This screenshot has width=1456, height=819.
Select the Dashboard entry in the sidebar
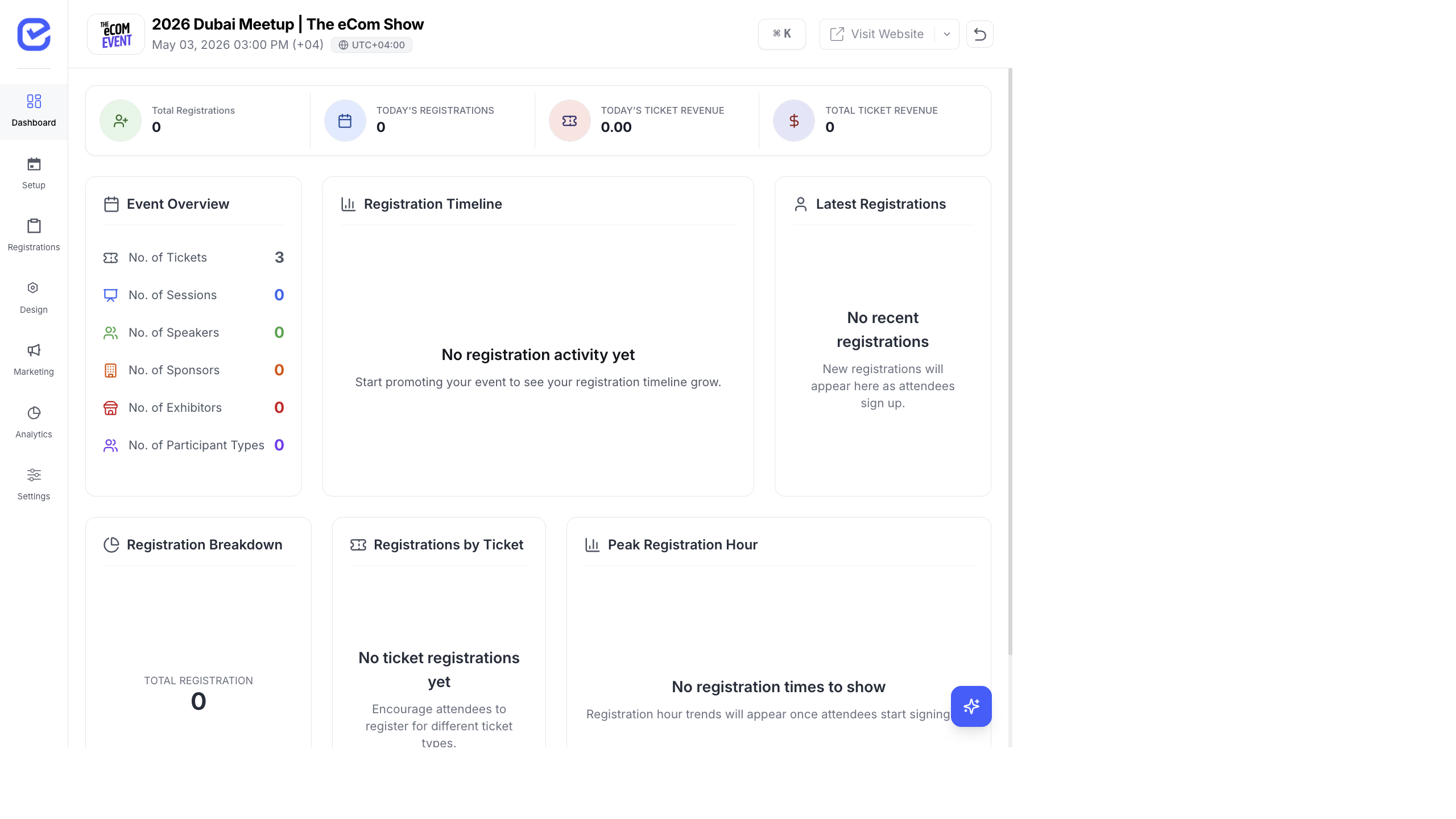pyautogui.click(x=34, y=111)
